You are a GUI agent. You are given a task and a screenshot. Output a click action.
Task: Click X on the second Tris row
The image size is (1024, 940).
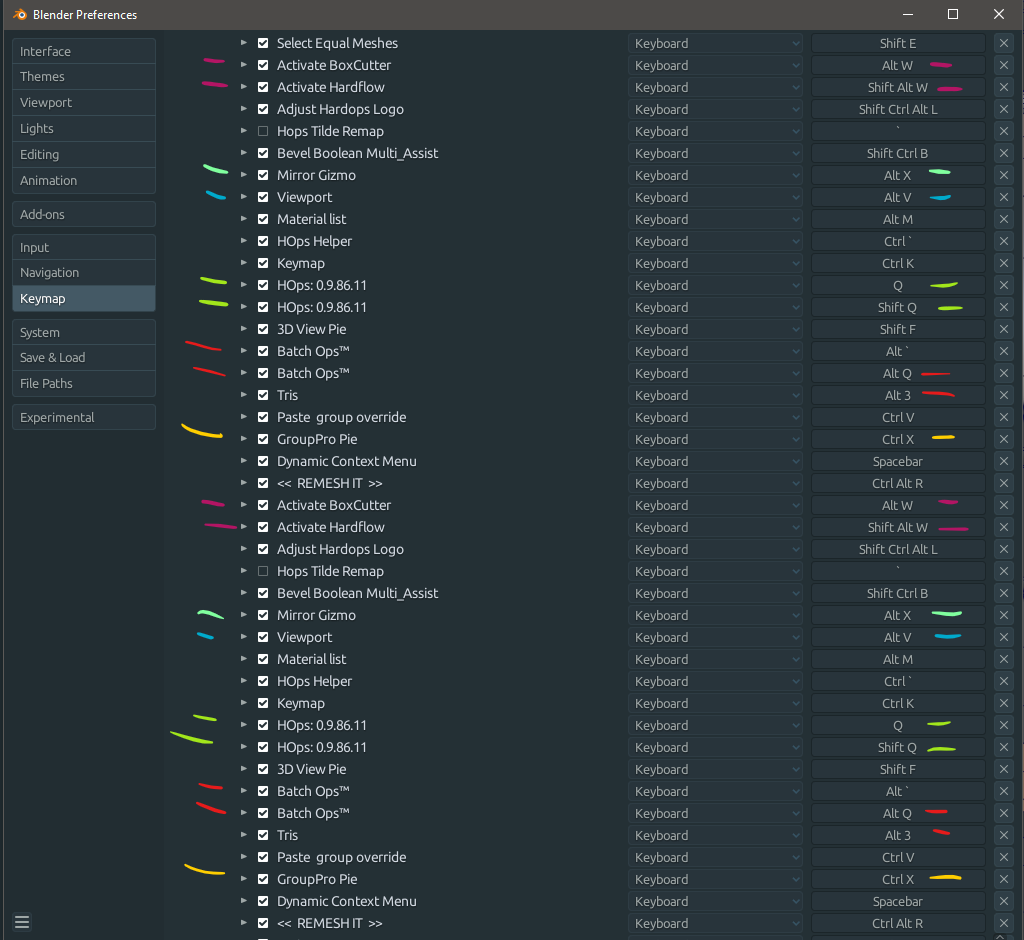1004,835
